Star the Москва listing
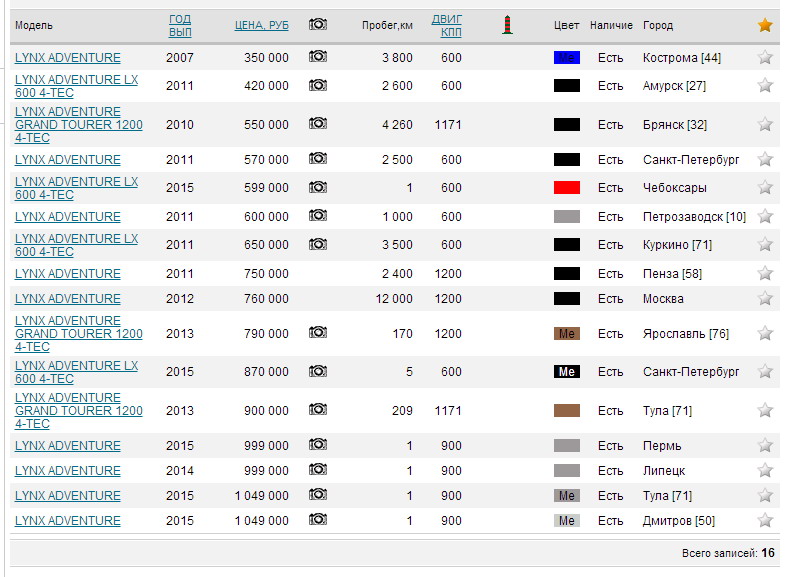The height and width of the screenshot is (577, 801). point(765,298)
